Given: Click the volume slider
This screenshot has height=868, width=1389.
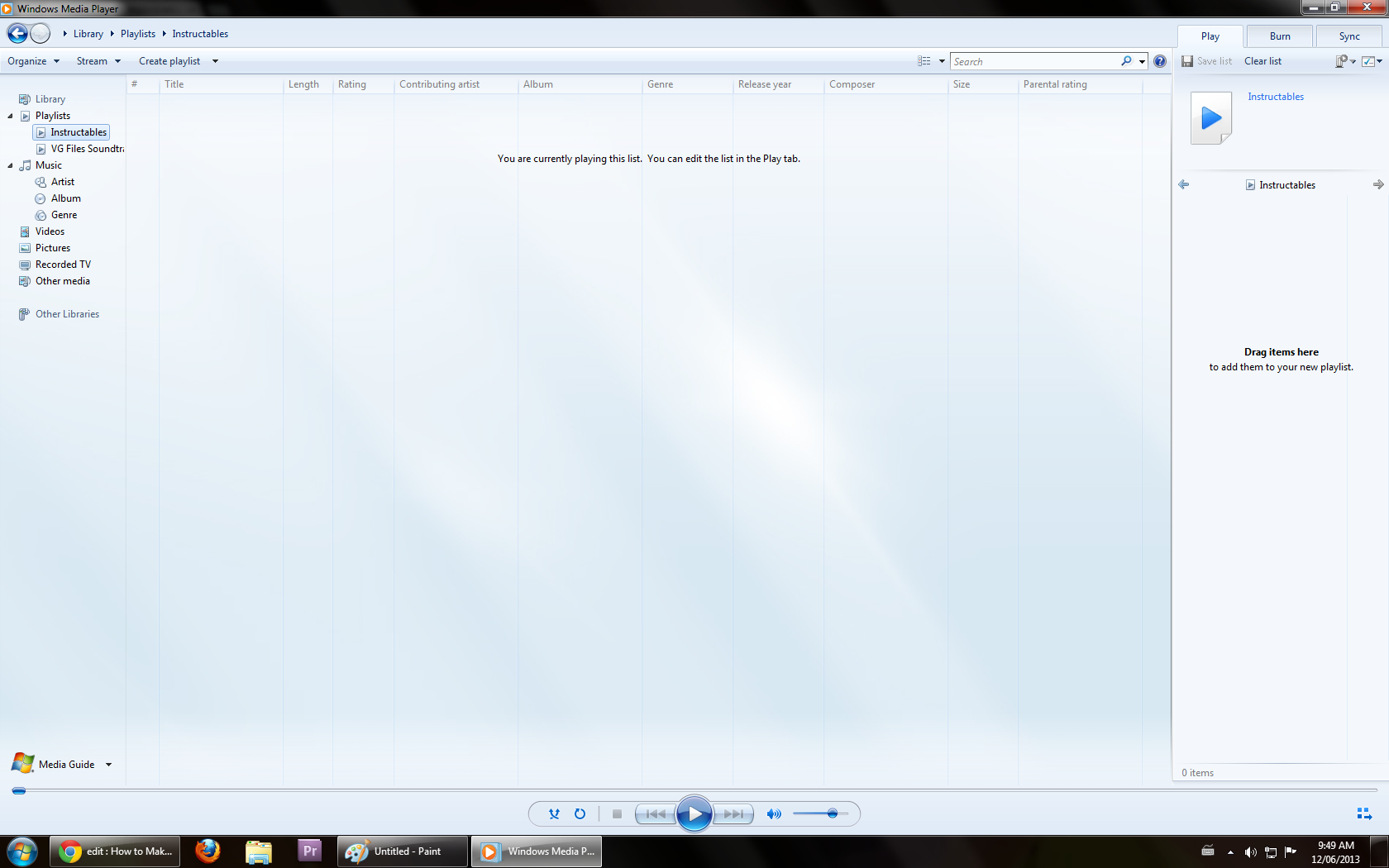Looking at the screenshot, I should (820, 814).
